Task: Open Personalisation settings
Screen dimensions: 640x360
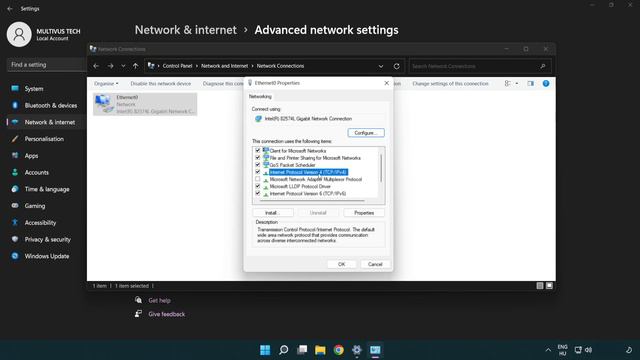Action: (44, 139)
